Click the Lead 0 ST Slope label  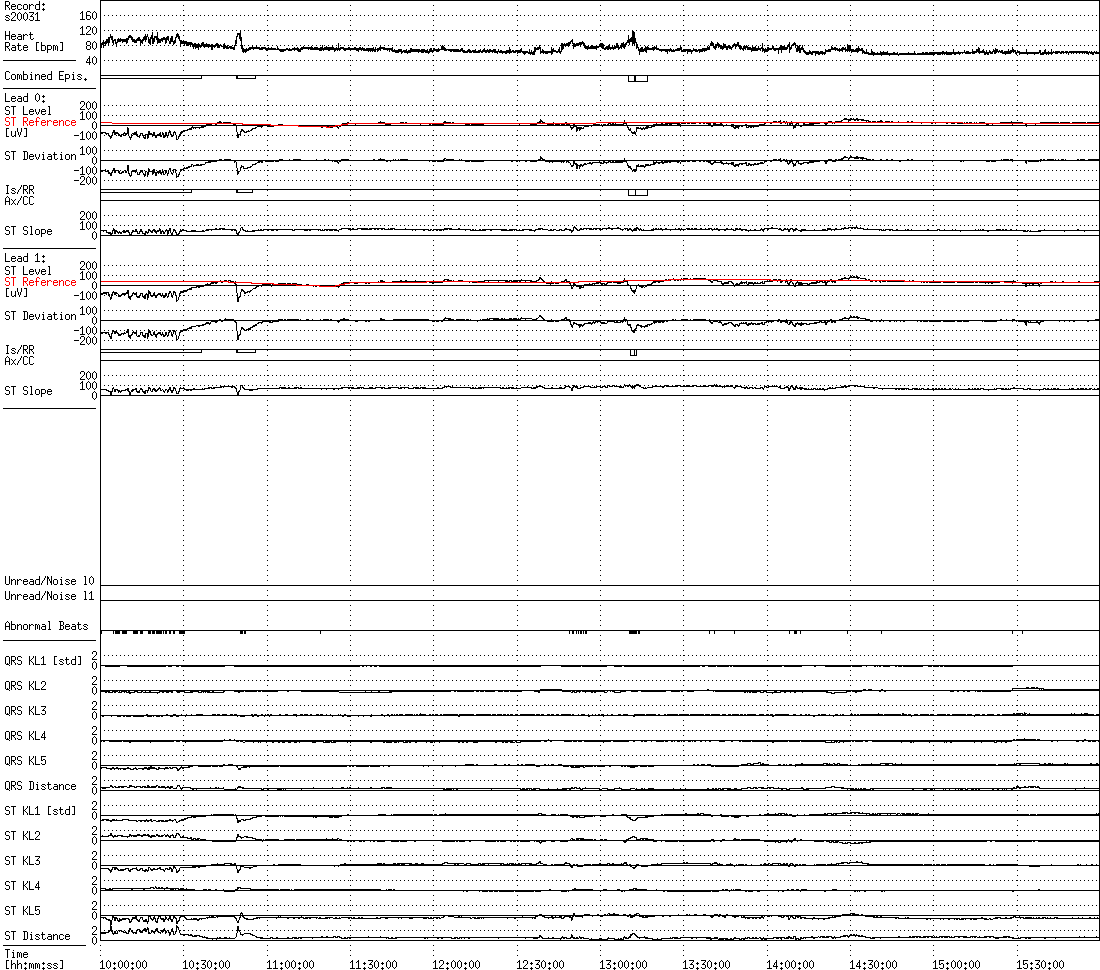click(x=28, y=231)
